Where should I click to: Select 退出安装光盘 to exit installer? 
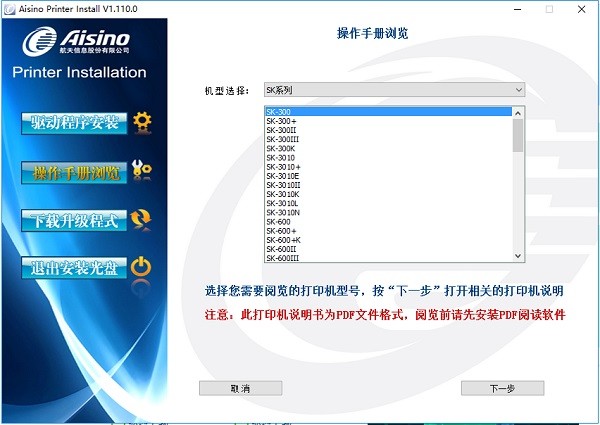(74, 267)
